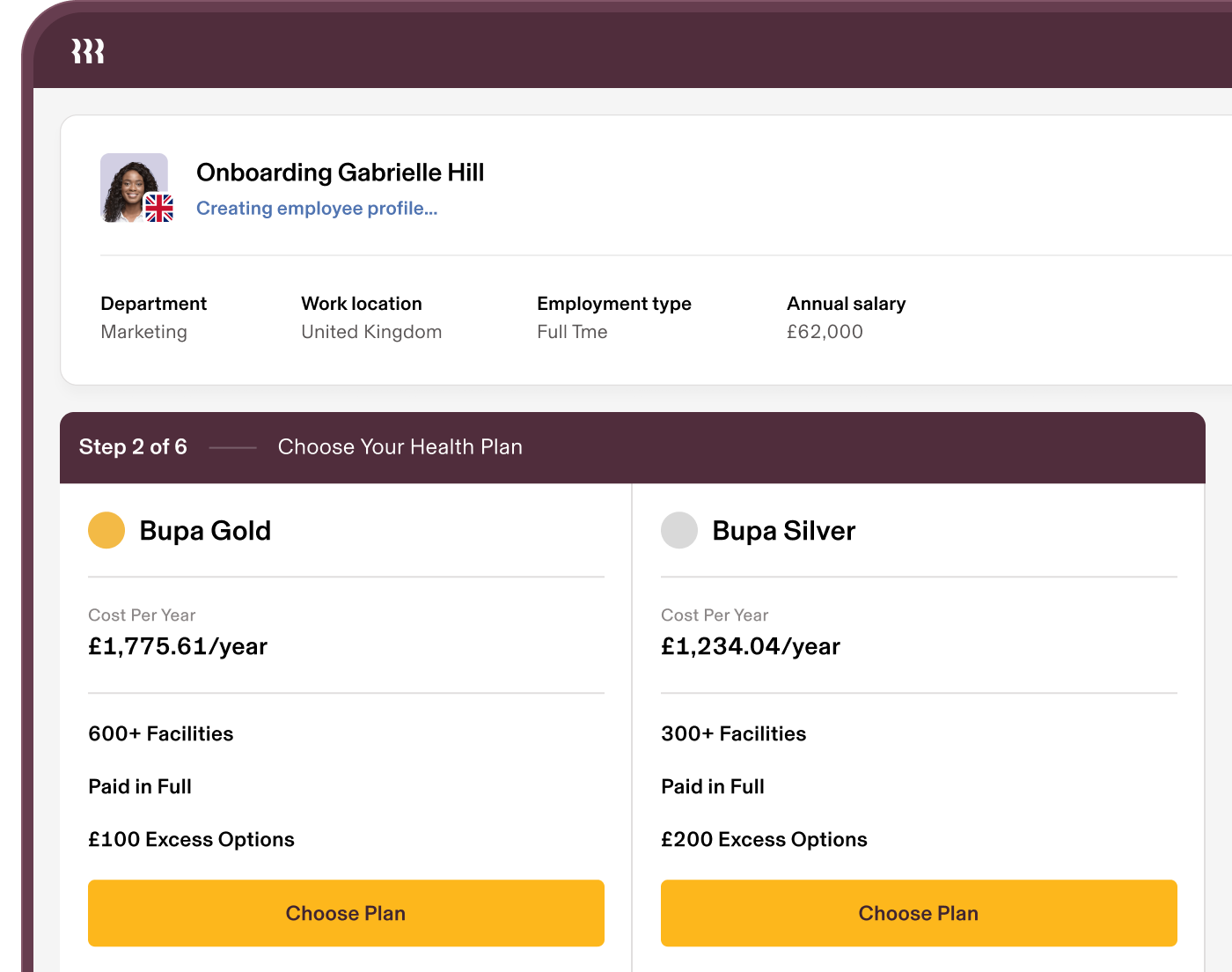Screen dimensions: 1232x972
Task: Click the 'Employment type' label
Action: [614, 304]
